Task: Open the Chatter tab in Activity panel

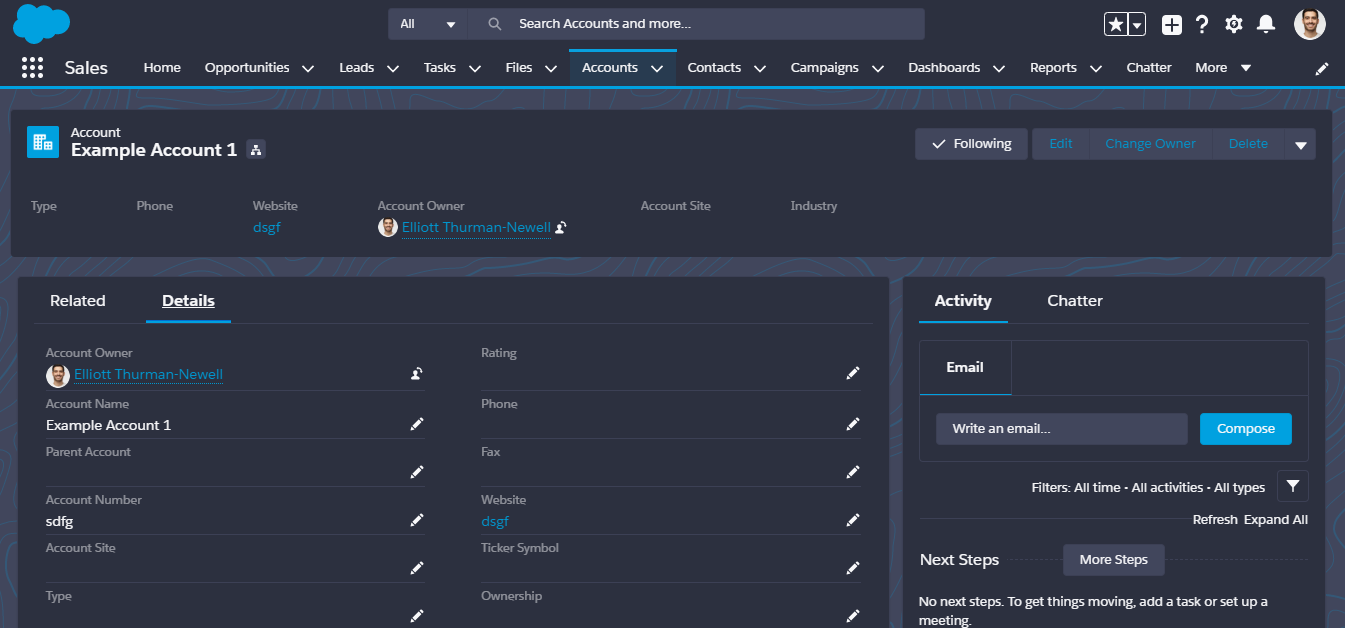Action: click(1074, 300)
